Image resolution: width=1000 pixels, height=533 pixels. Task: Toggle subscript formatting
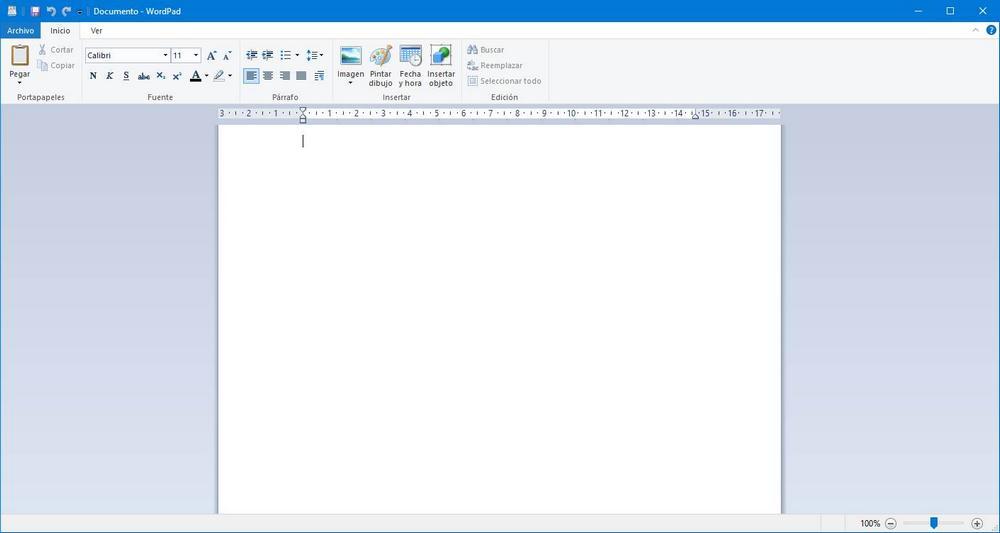(x=161, y=76)
